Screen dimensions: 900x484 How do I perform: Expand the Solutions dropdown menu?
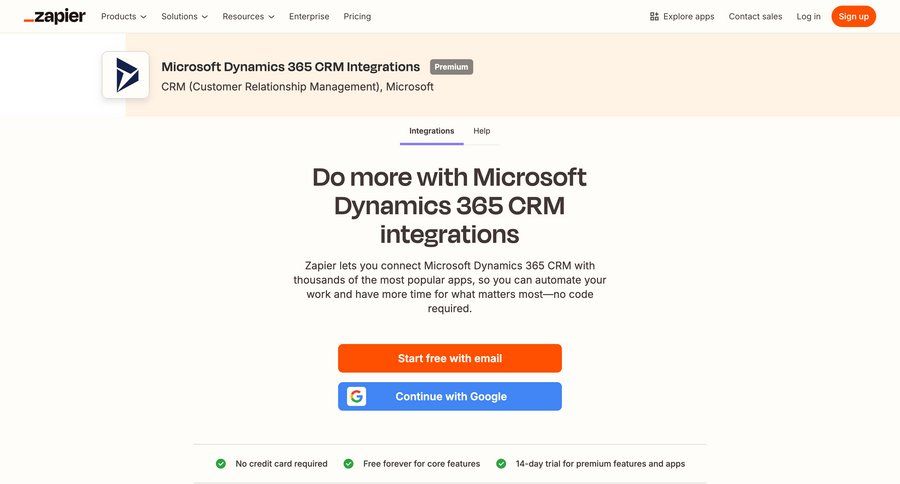point(184,17)
